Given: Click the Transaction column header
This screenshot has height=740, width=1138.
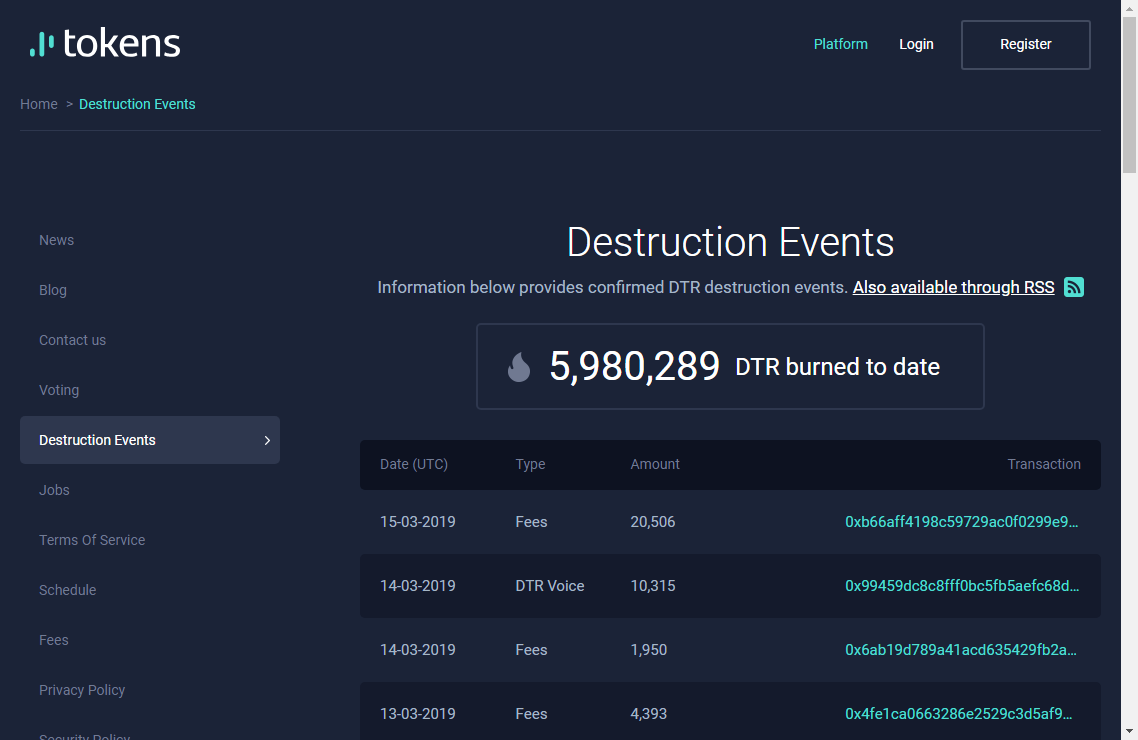Looking at the screenshot, I should 1044,464.
